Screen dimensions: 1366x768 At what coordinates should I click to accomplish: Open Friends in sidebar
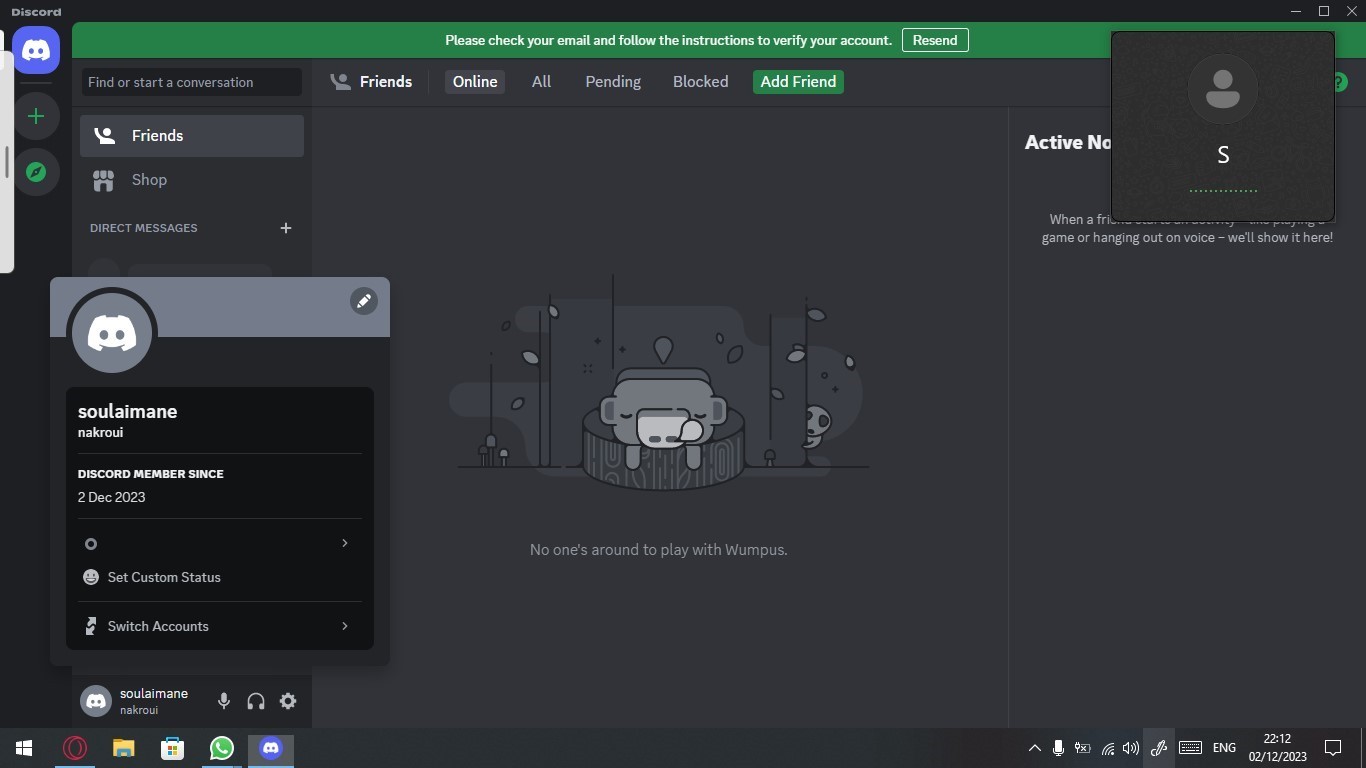point(192,136)
